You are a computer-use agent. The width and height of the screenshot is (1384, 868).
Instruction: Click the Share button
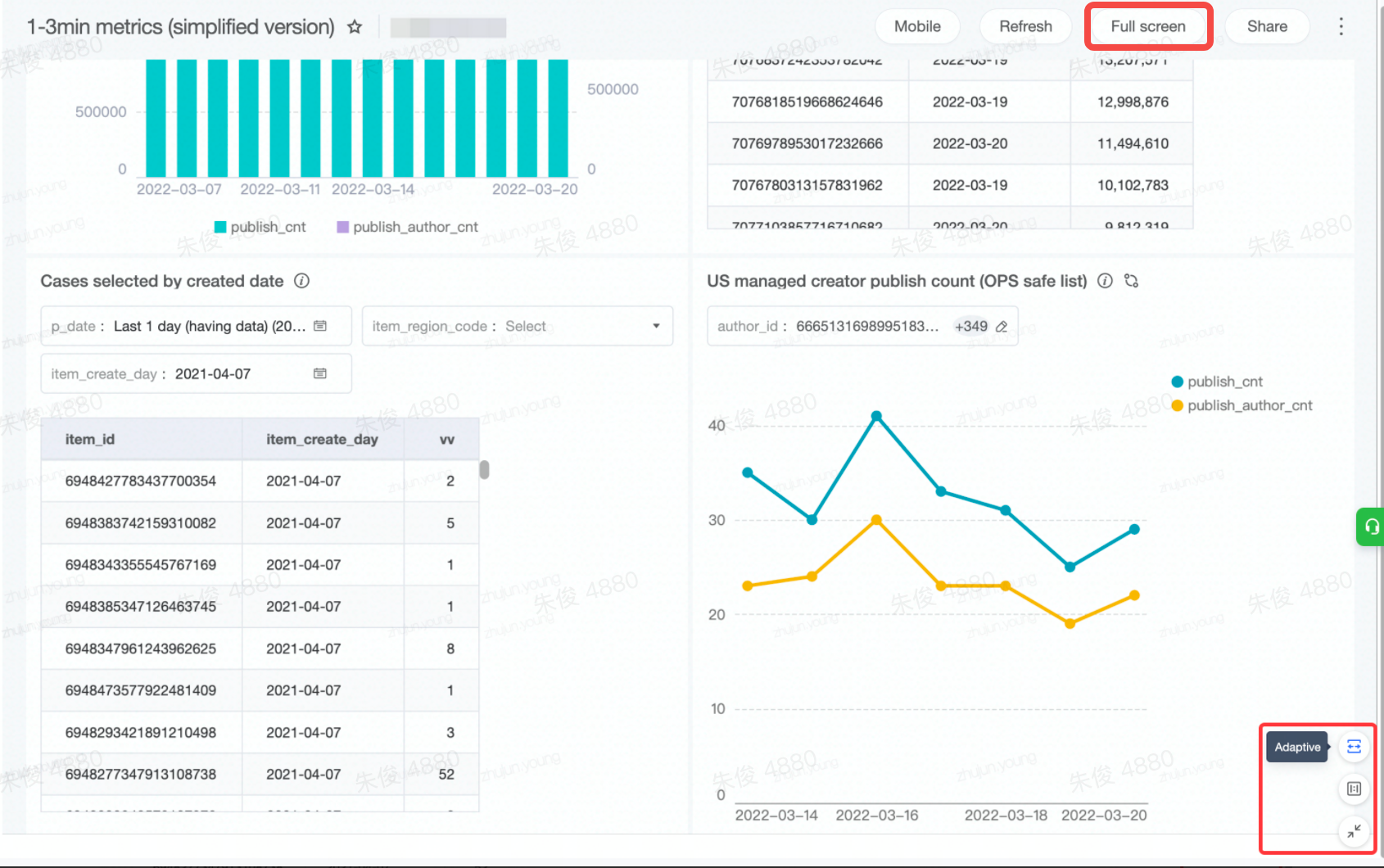pos(1267,26)
